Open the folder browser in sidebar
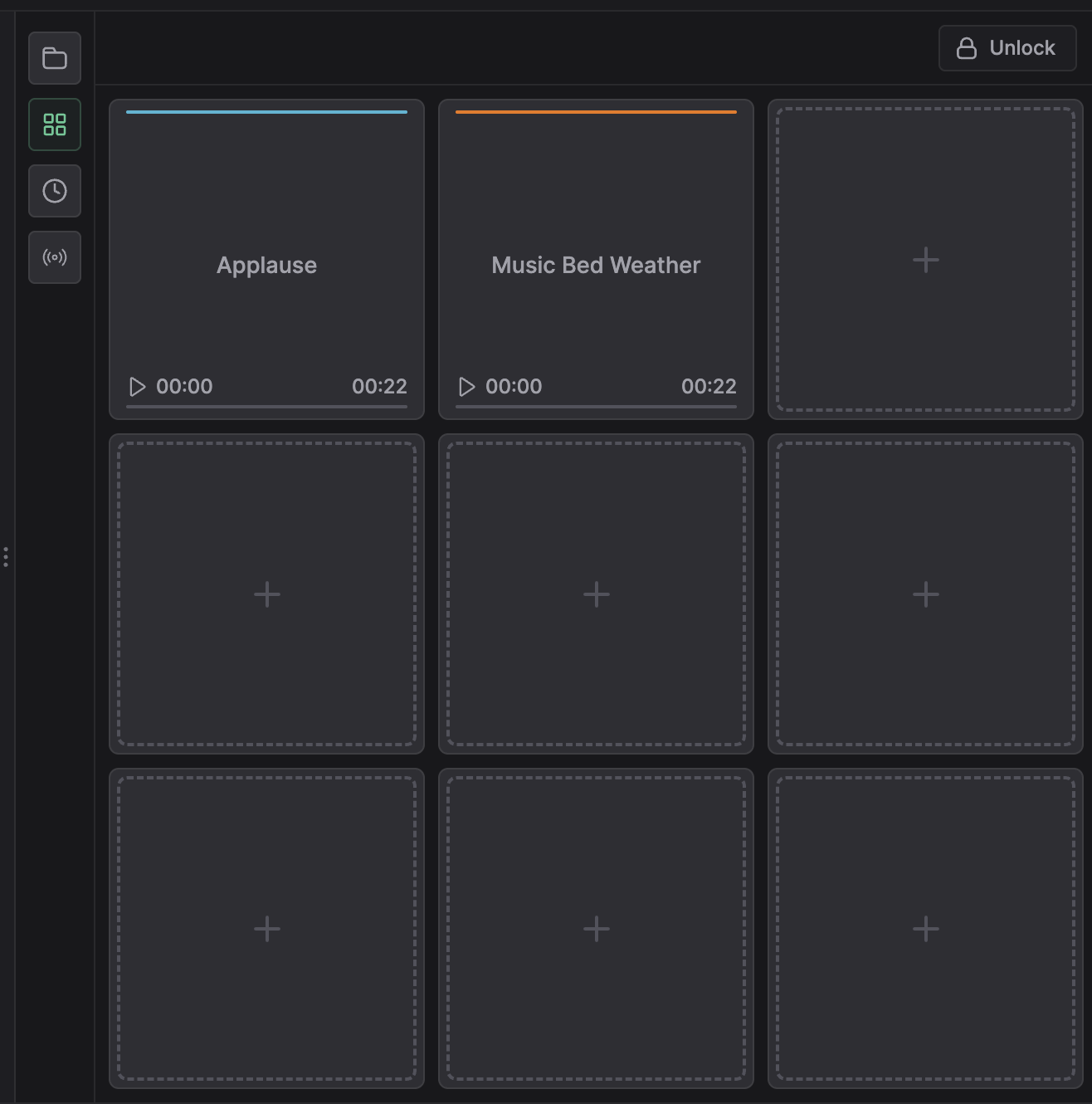Image resolution: width=1092 pixels, height=1104 pixels. (x=55, y=58)
